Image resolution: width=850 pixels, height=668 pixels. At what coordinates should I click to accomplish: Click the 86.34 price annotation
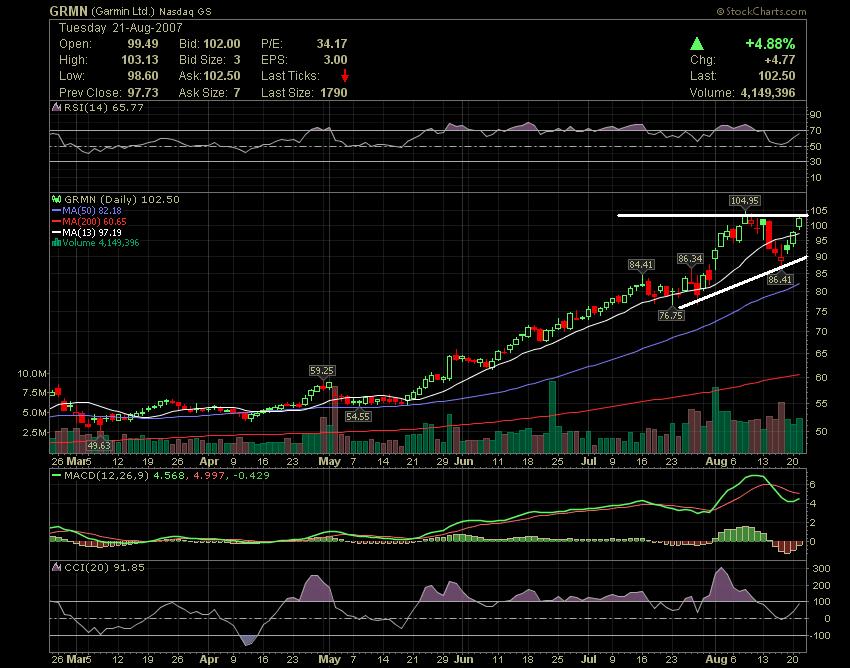pyautogui.click(x=690, y=259)
